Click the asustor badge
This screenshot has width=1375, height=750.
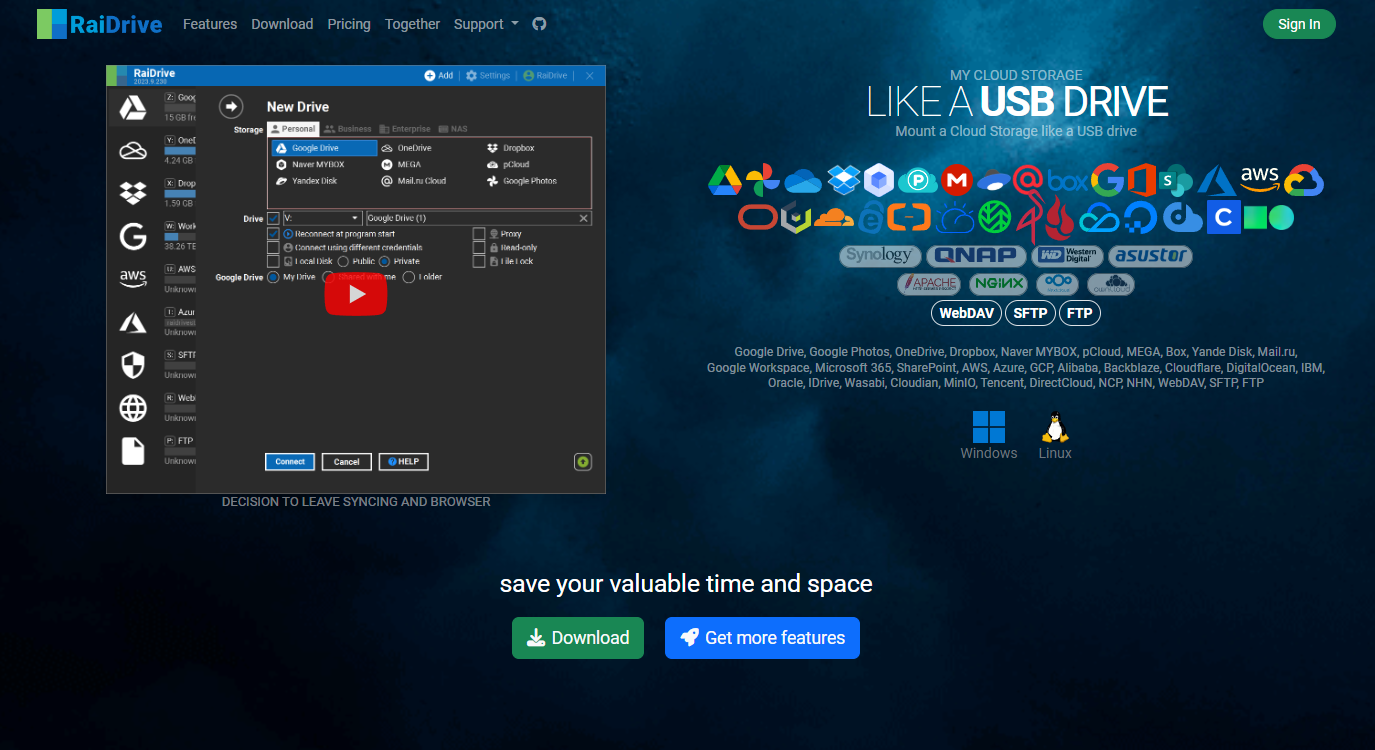(1150, 256)
